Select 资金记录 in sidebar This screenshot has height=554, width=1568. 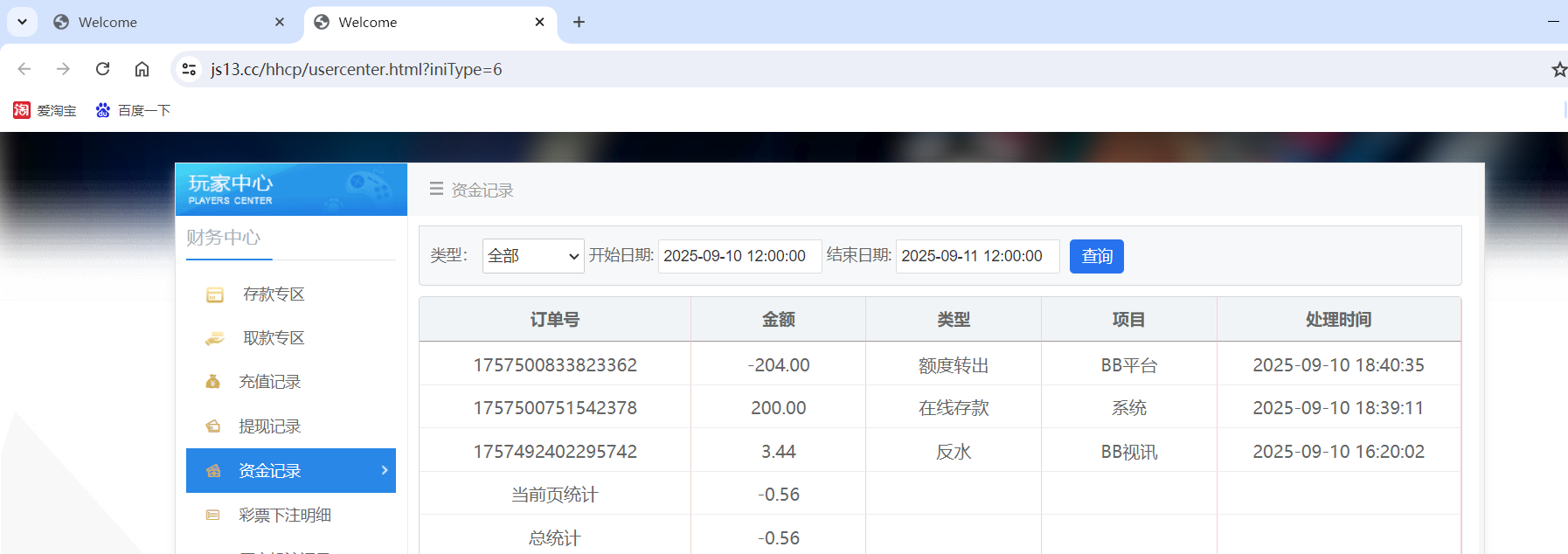click(x=291, y=471)
